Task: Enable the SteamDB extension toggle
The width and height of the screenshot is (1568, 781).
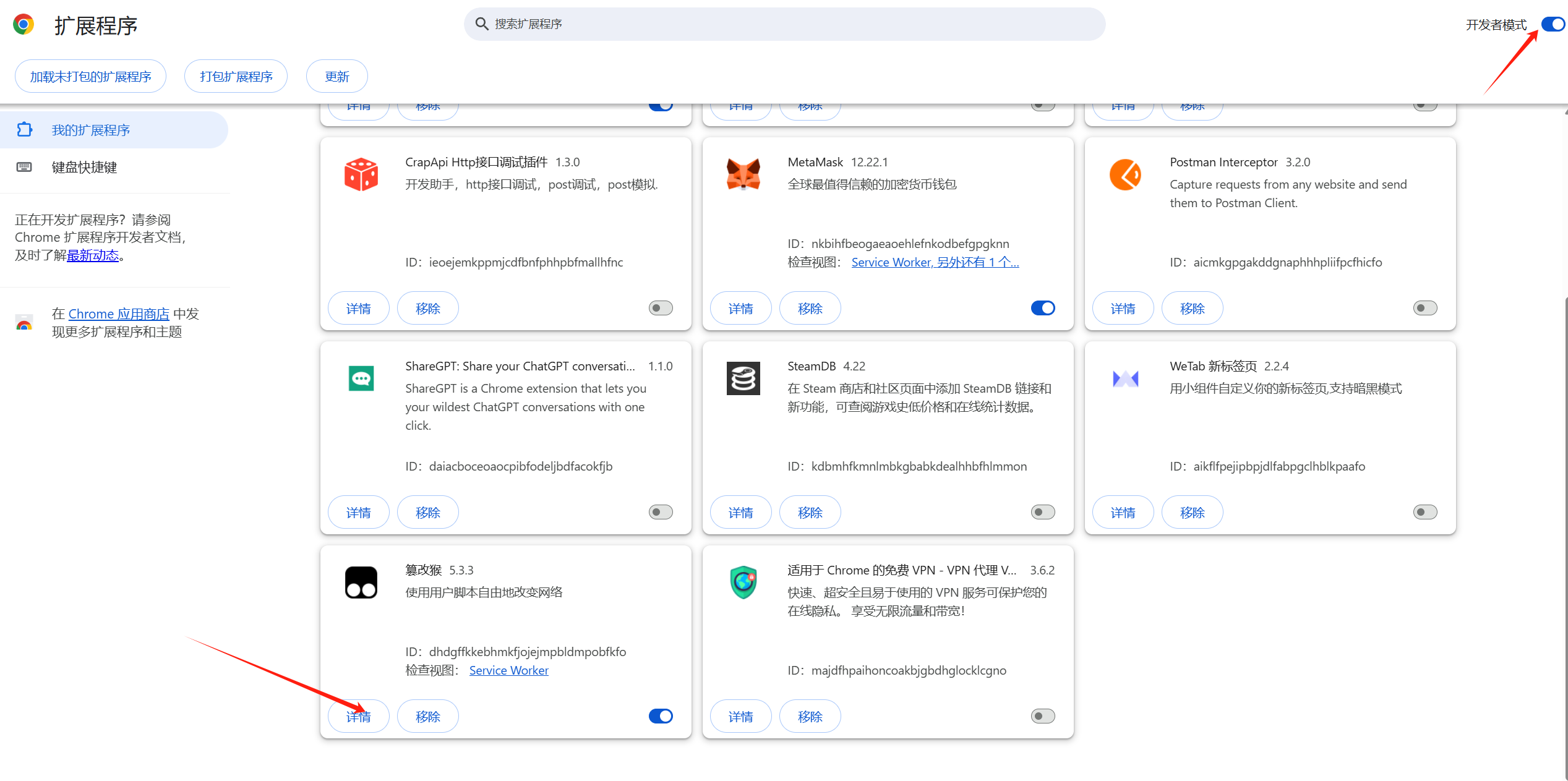Action: click(x=1043, y=512)
